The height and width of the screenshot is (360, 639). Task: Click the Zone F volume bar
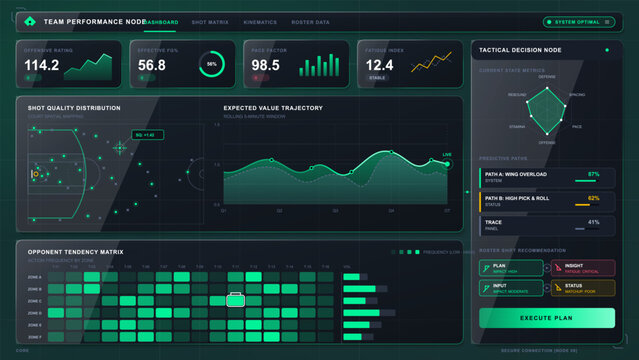358,337
